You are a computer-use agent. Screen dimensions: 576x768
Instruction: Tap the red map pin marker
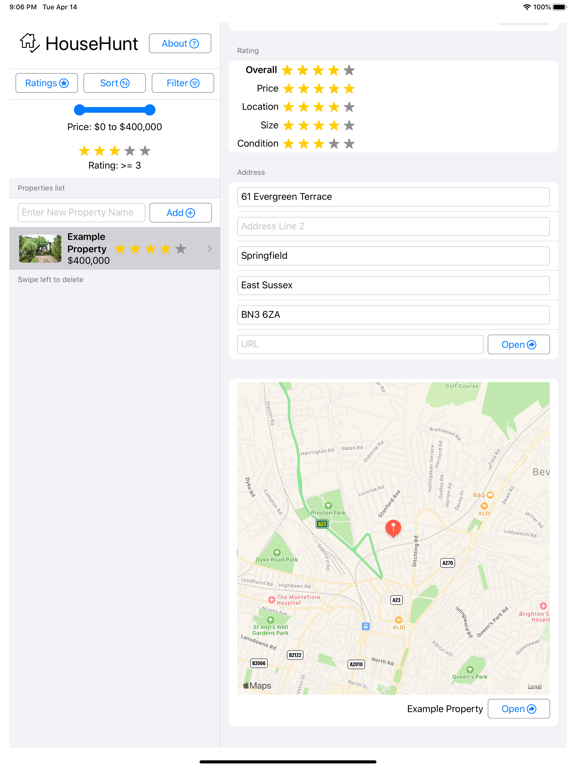393,528
